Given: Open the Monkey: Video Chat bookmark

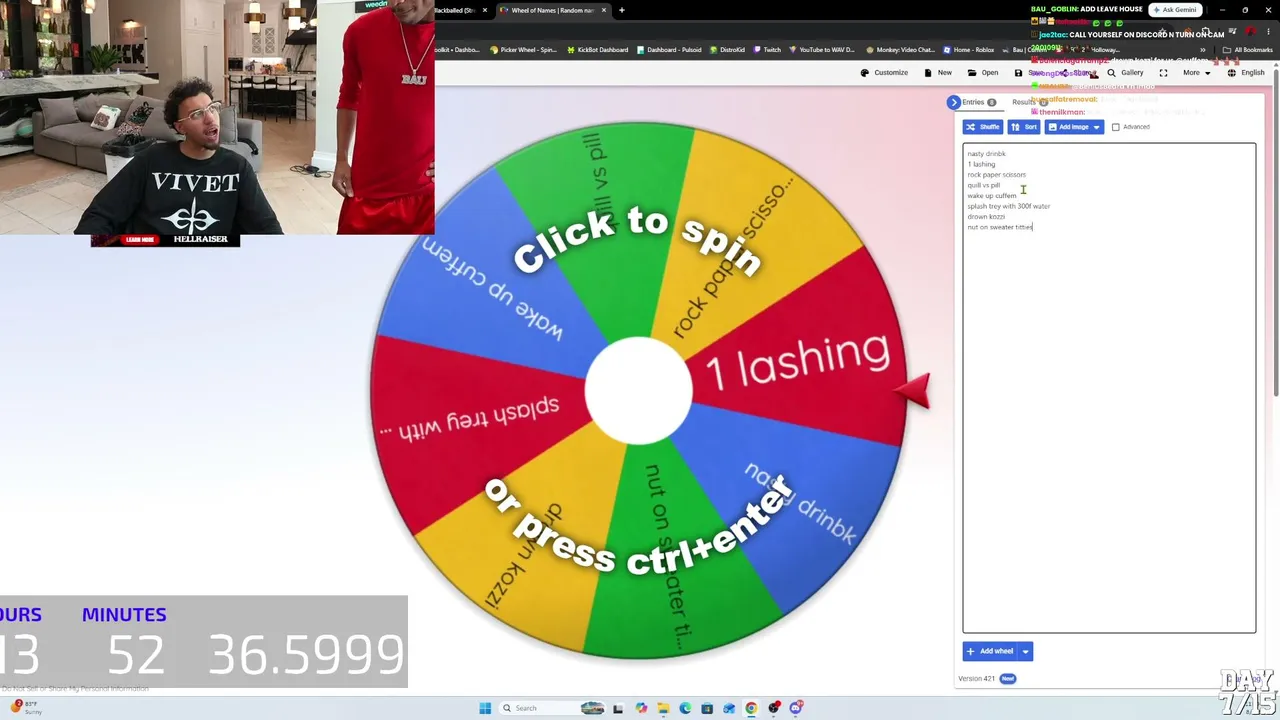Looking at the screenshot, I should (x=900, y=50).
